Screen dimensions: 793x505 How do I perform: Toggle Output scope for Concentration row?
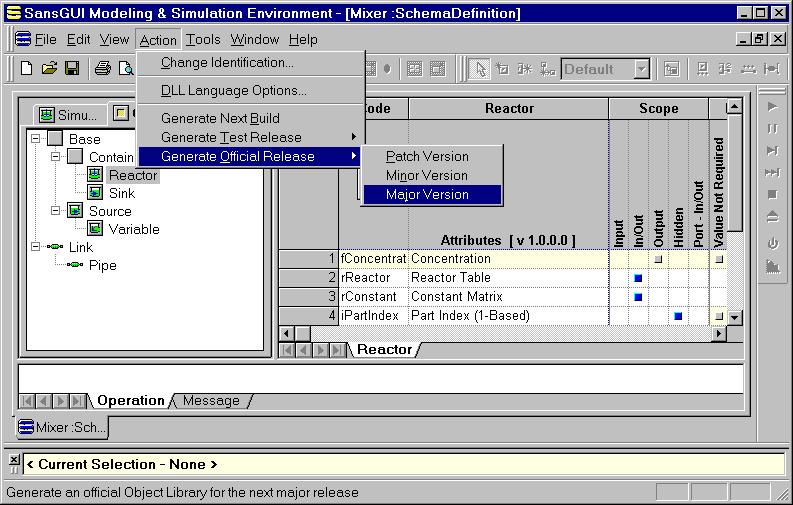(x=658, y=259)
